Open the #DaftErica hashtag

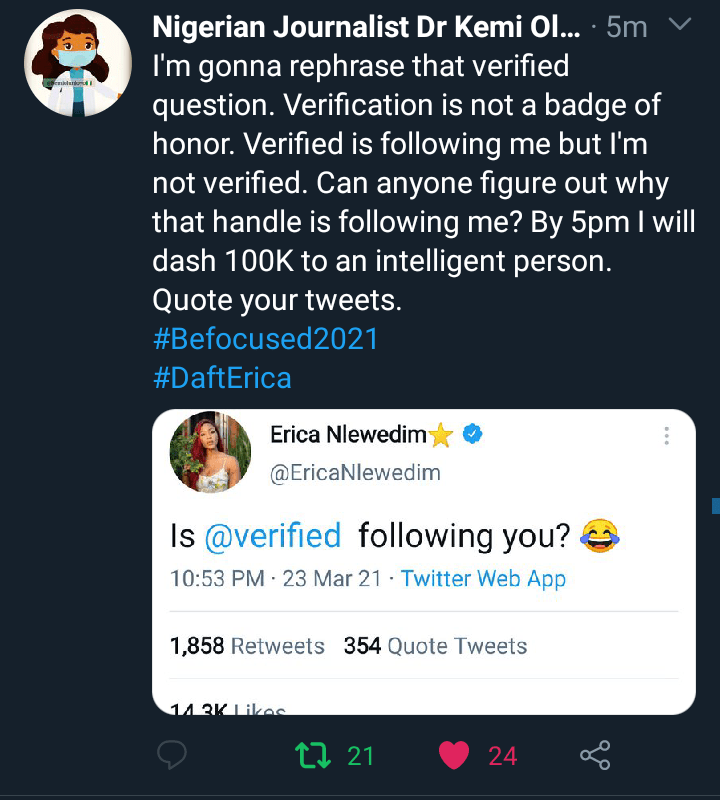222,378
